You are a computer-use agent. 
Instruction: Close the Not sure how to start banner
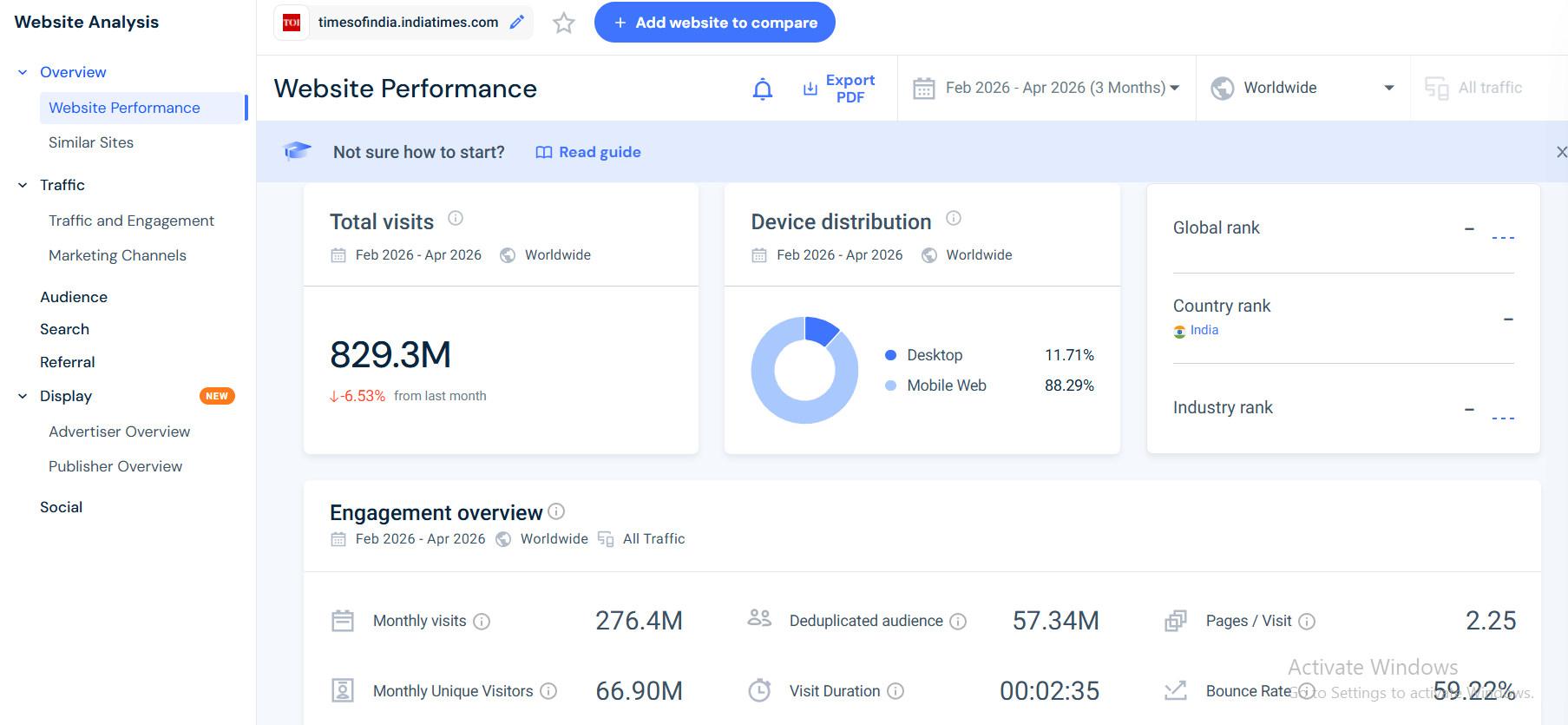coord(1561,152)
